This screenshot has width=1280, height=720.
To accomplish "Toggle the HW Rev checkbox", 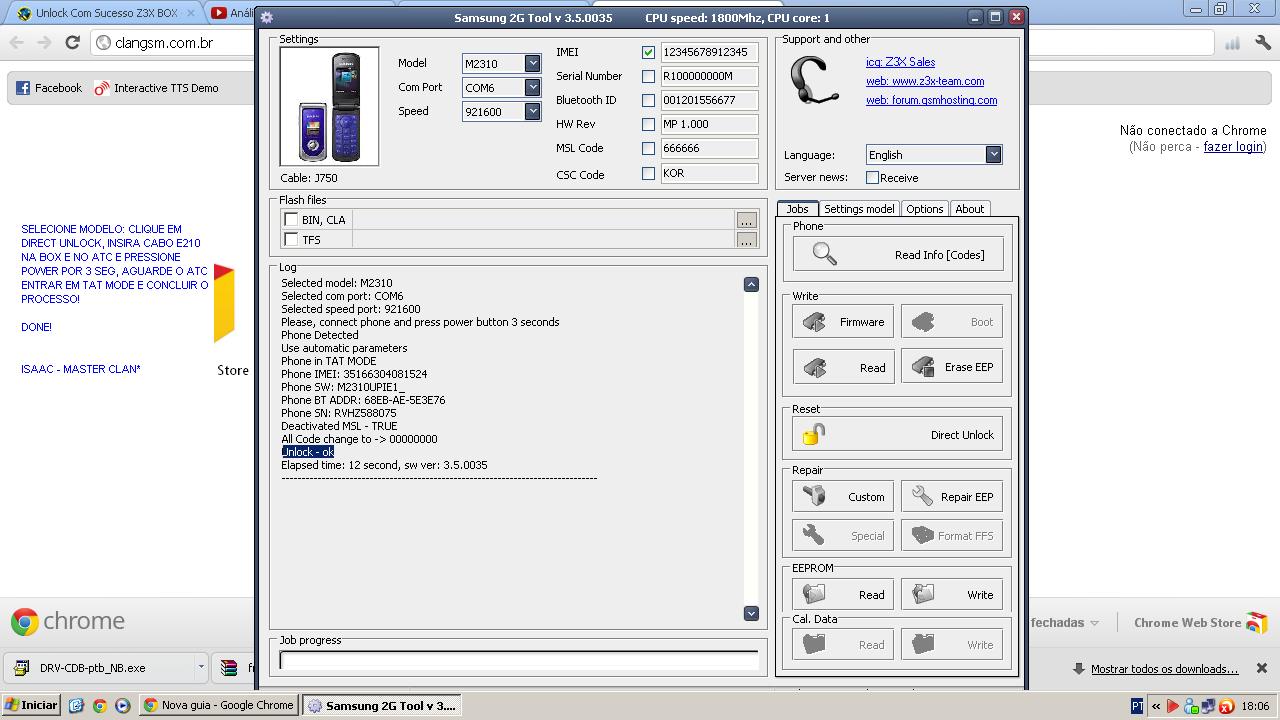I will (x=648, y=124).
